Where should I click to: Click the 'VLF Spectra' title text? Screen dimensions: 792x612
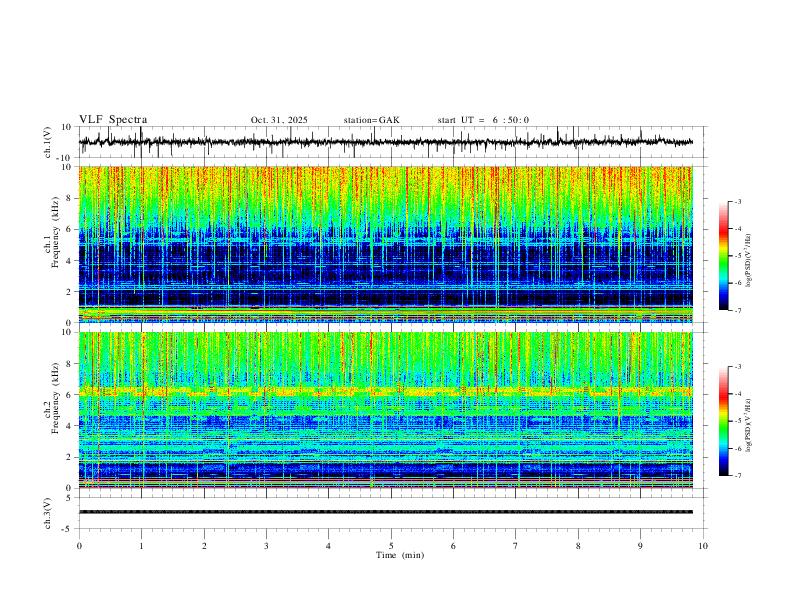click(113, 120)
